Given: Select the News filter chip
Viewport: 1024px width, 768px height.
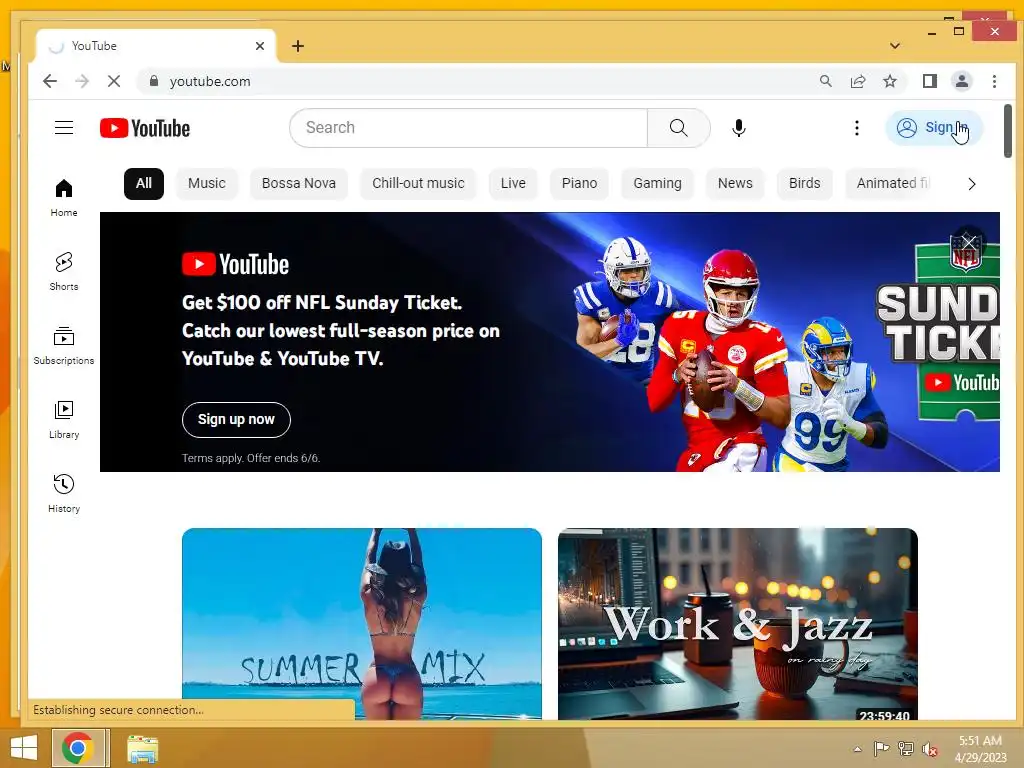Looking at the screenshot, I should click(735, 184).
